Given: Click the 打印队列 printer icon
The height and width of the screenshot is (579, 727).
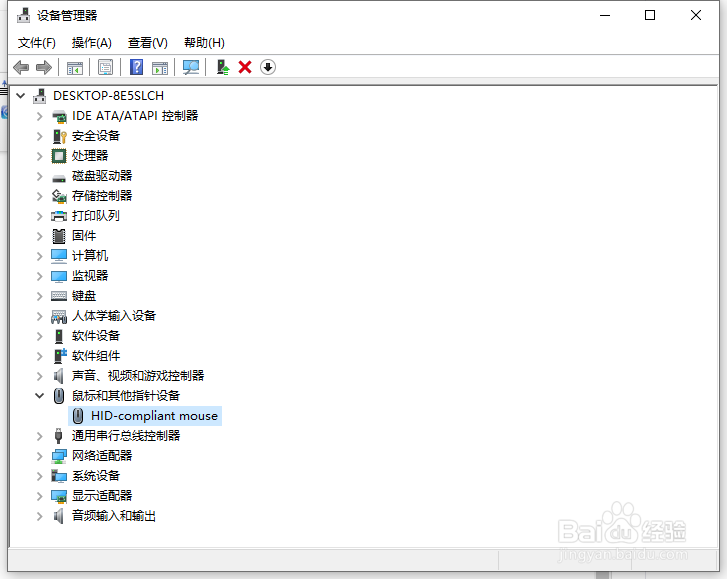Looking at the screenshot, I should click(x=59, y=216).
